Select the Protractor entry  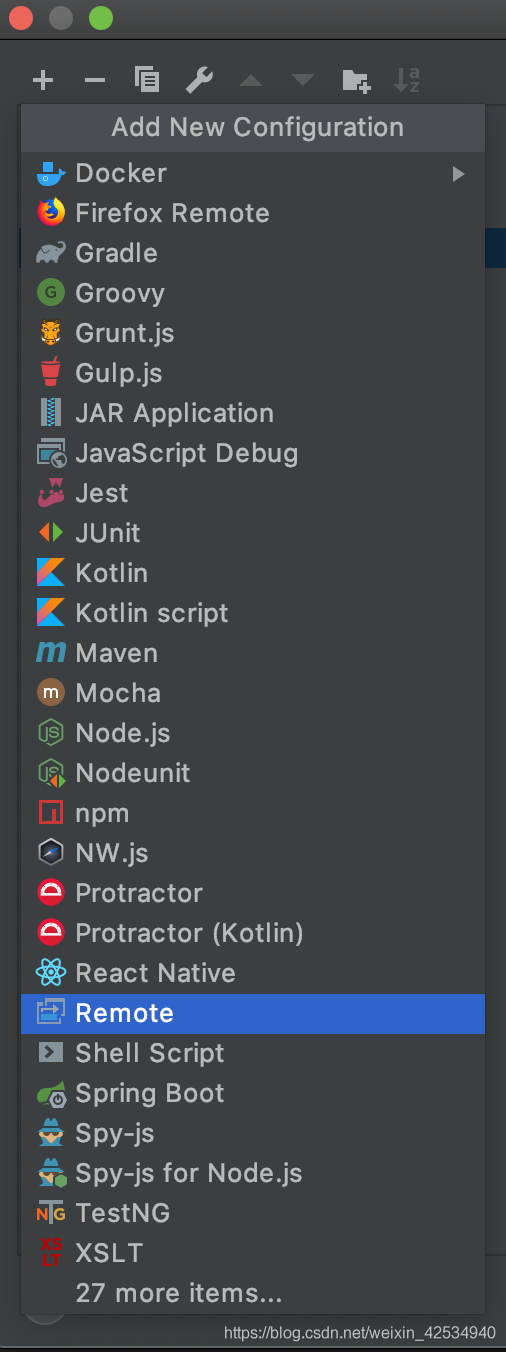[x=253, y=893]
